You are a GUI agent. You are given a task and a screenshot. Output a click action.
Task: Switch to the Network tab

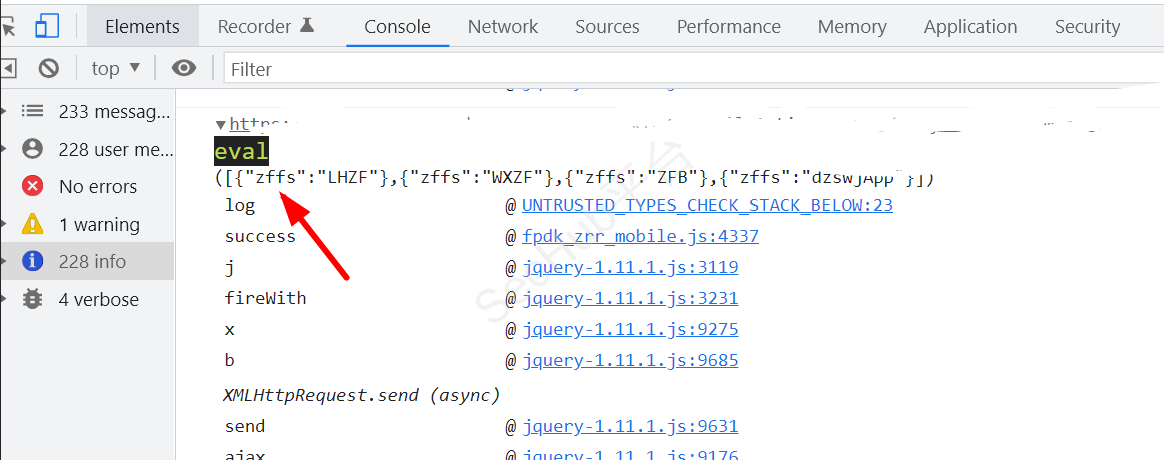click(502, 26)
